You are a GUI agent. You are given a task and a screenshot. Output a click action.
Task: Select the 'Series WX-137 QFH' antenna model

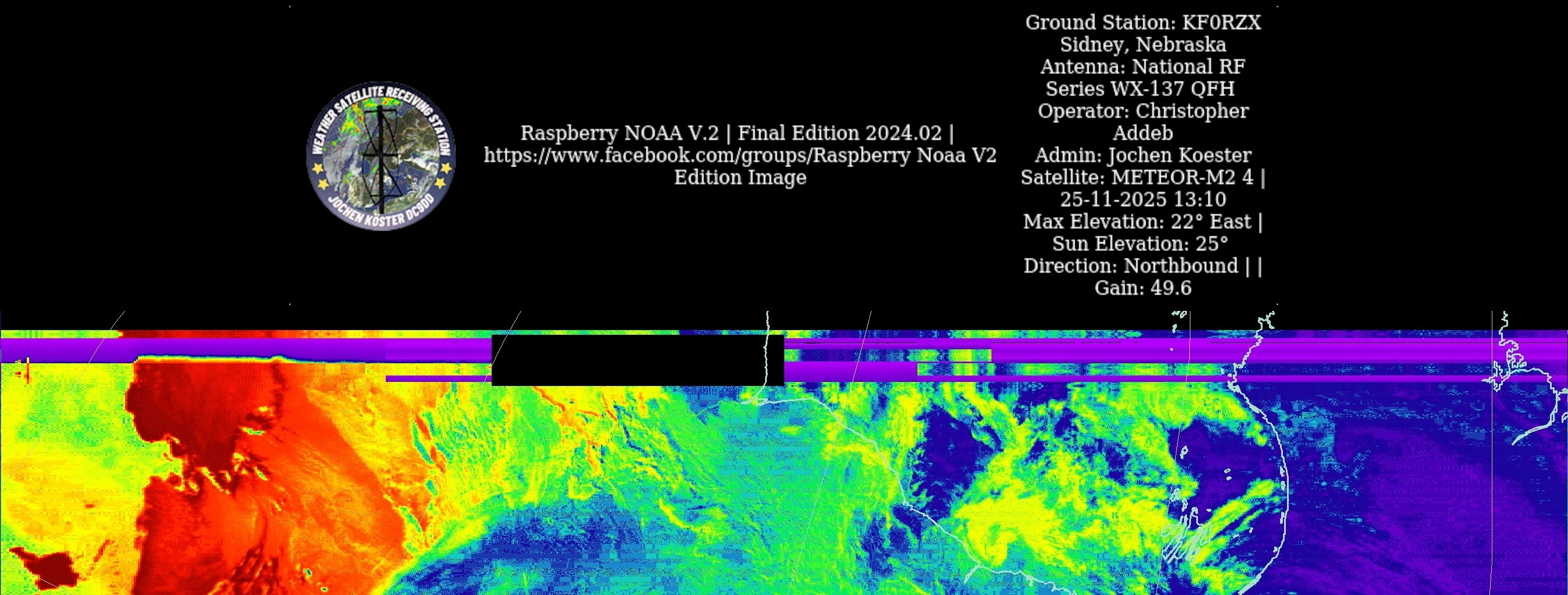pos(1139,89)
